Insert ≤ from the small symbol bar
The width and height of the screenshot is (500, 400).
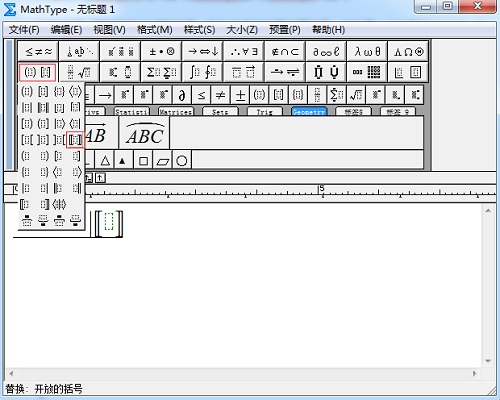201,95
